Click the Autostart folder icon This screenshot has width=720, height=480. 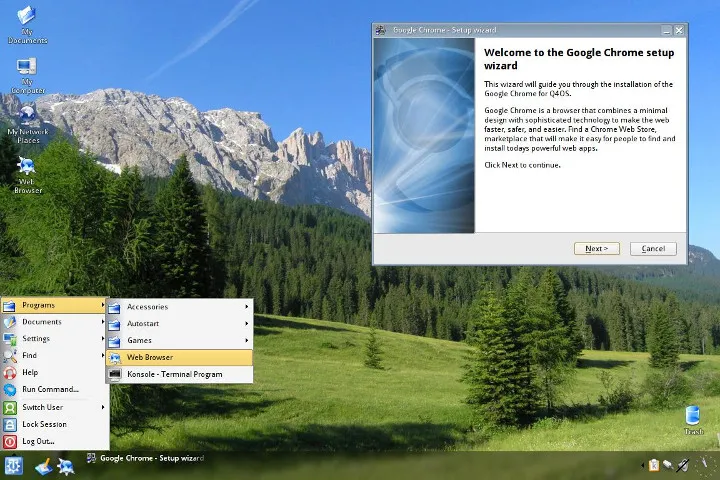(x=115, y=324)
